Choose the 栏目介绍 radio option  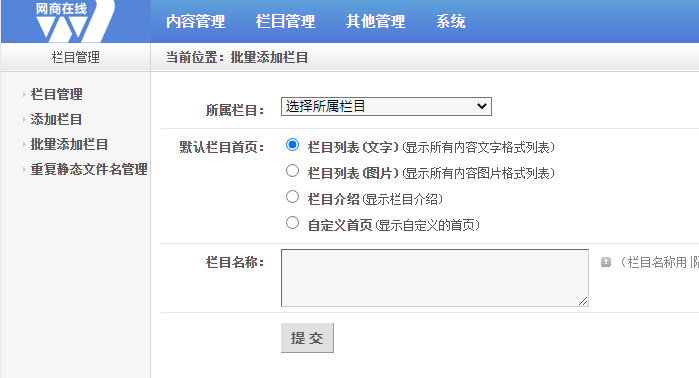tap(292, 197)
